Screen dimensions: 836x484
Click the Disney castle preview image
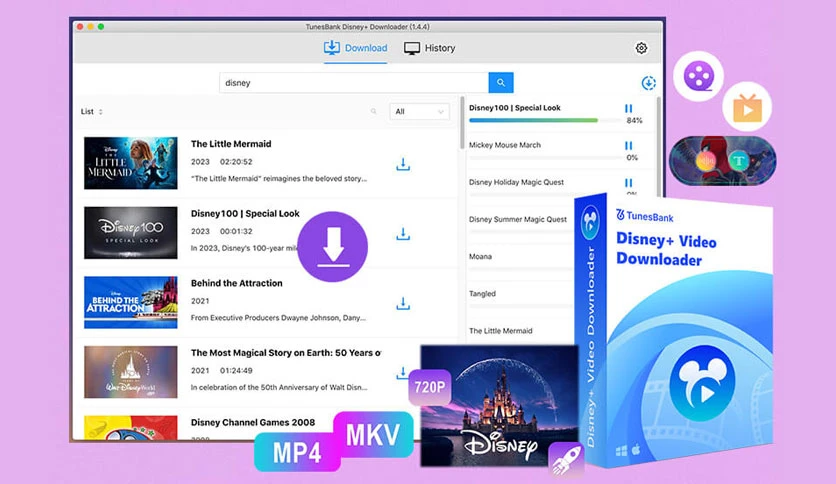(499, 406)
